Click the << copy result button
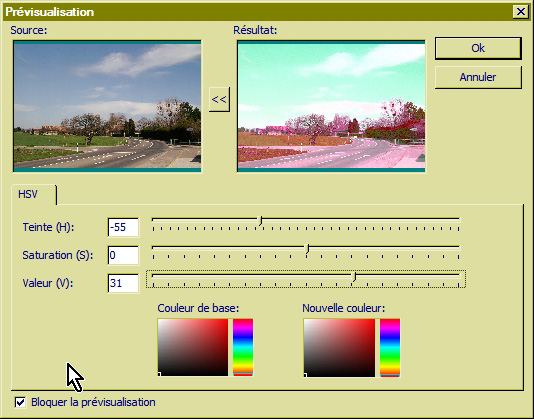Image resolution: width=534 pixels, height=419 pixels. [219, 99]
